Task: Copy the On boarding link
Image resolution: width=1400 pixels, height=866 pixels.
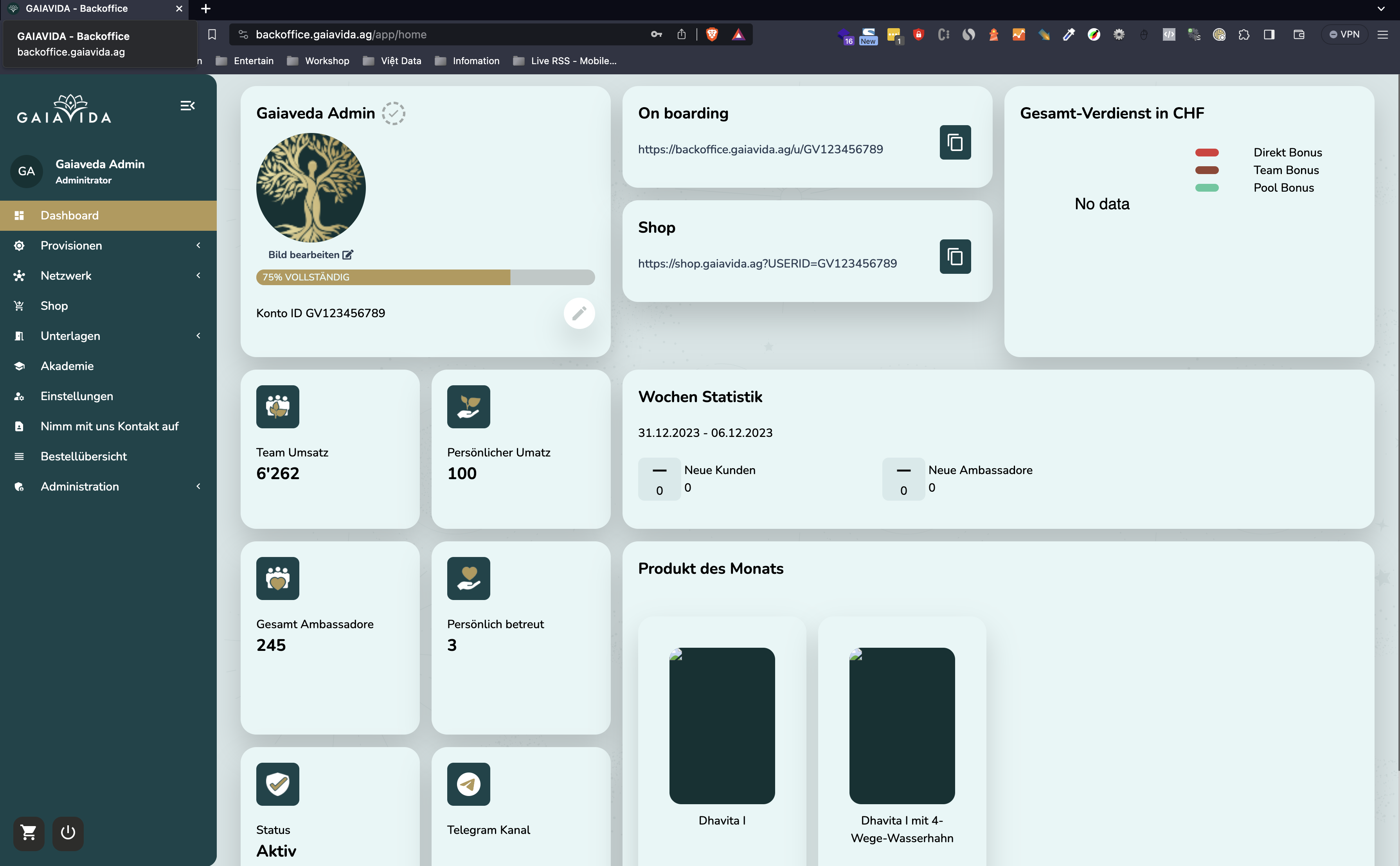Action: (954, 142)
